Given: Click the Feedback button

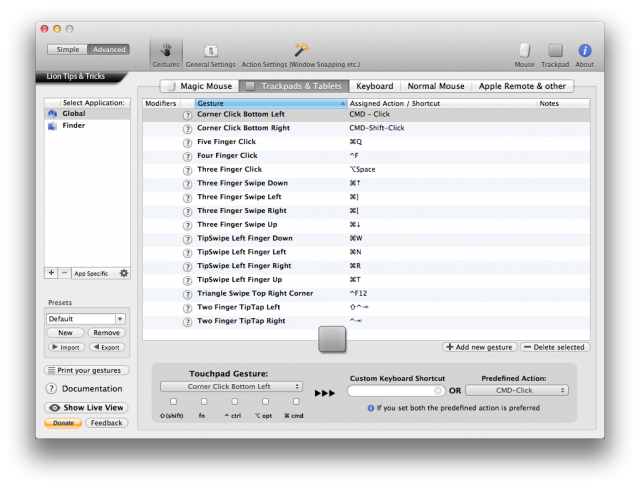Looking at the screenshot, I should 107,423.
